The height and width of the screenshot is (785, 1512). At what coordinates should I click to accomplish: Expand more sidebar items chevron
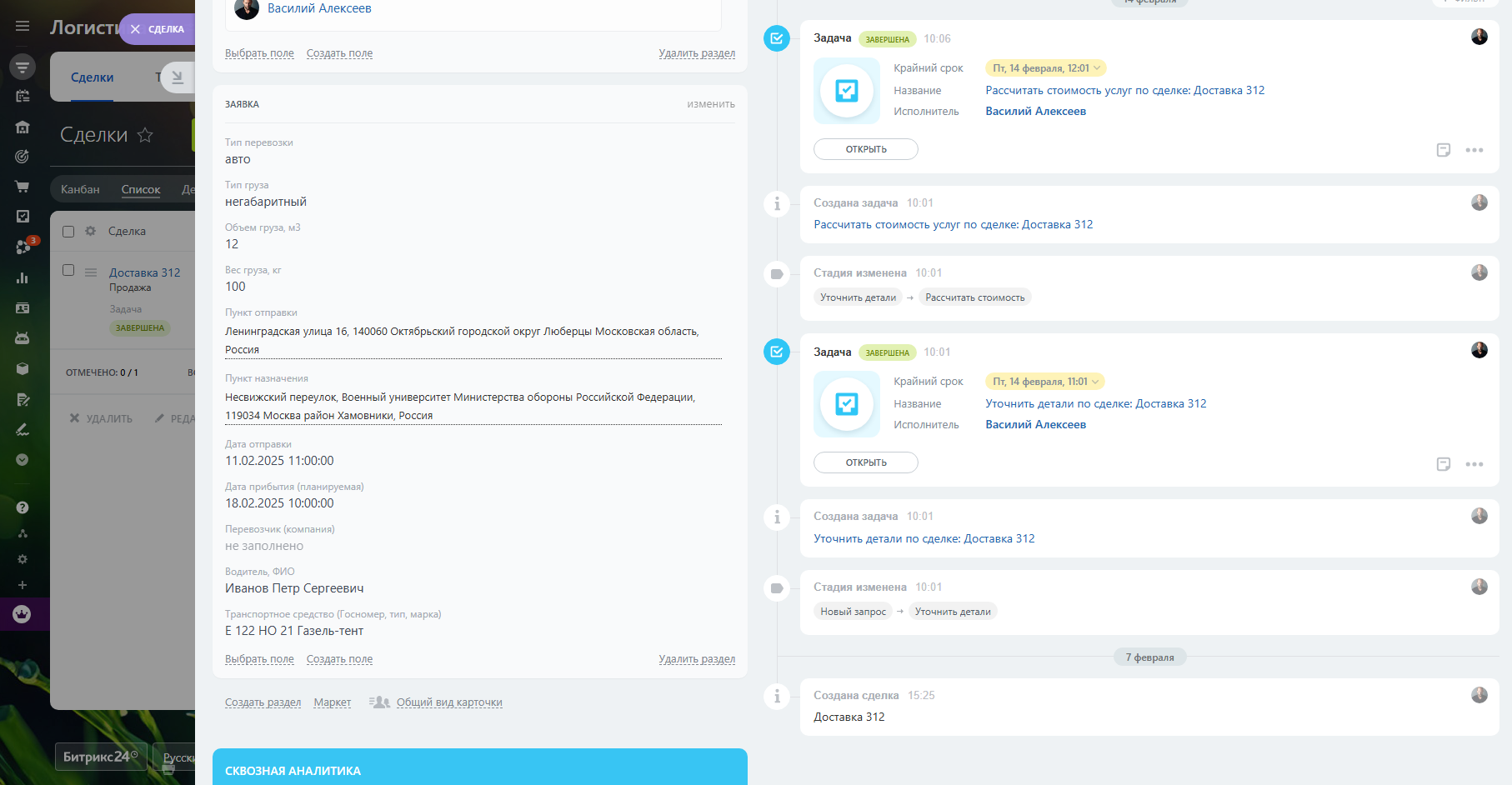(x=23, y=460)
